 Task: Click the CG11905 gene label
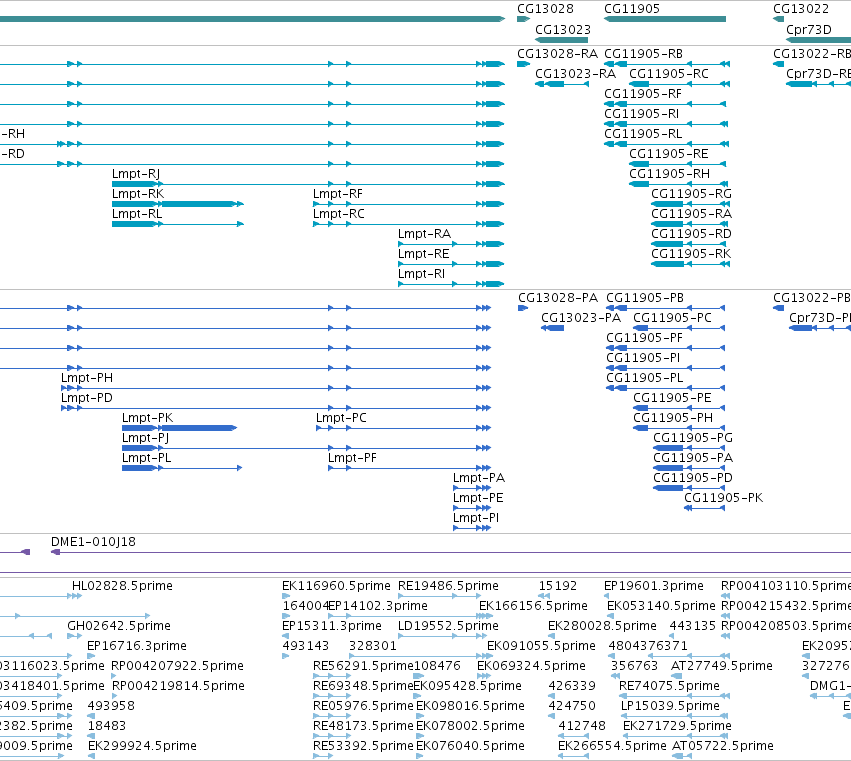point(632,9)
